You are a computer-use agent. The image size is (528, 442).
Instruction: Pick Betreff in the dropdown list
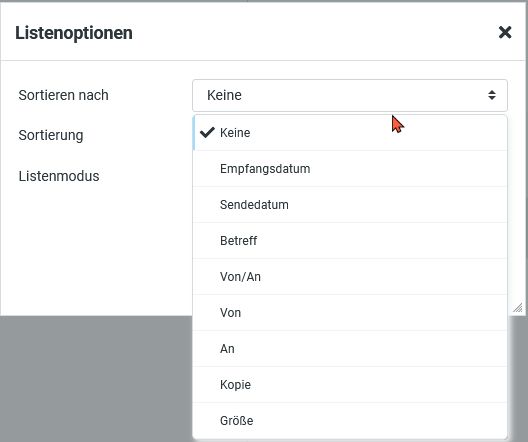coord(350,241)
